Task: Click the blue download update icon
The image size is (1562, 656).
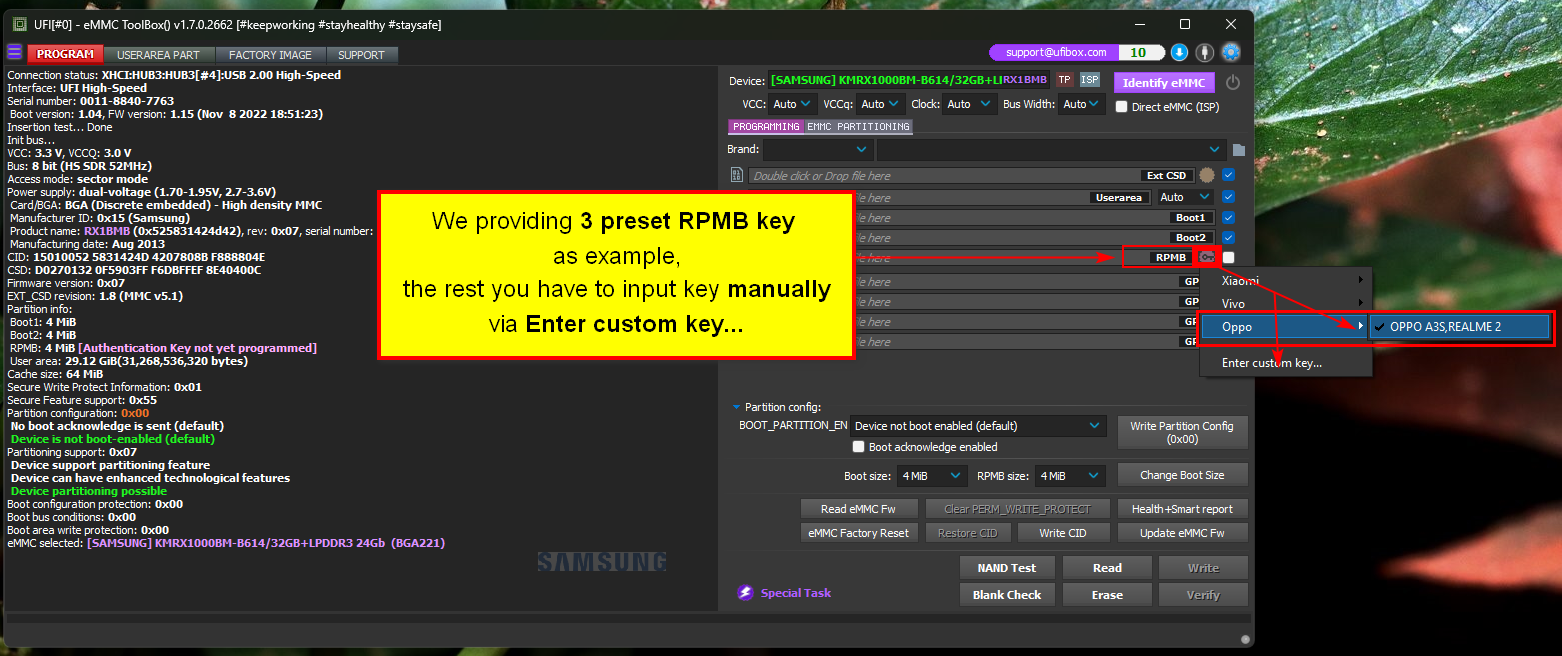Action: pos(1180,53)
